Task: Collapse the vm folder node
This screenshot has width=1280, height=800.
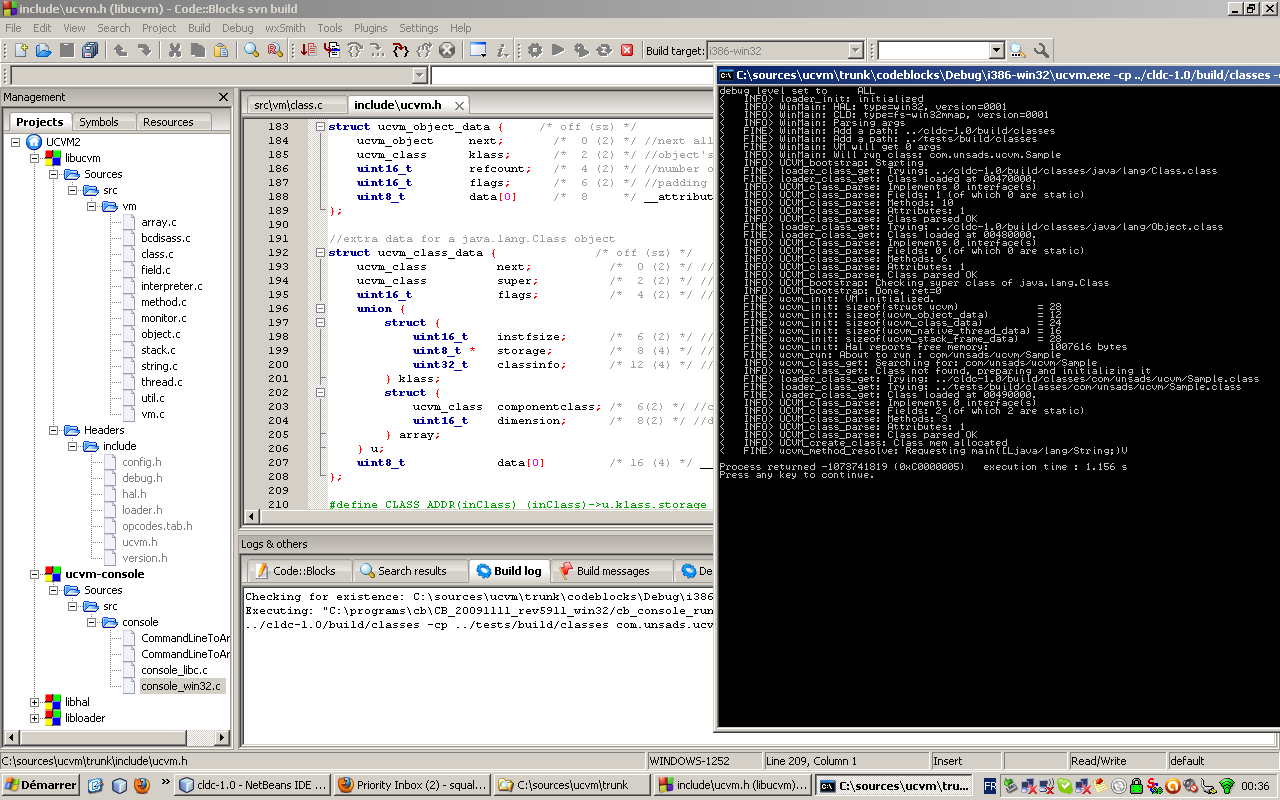Action: click(x=89, y=206)
